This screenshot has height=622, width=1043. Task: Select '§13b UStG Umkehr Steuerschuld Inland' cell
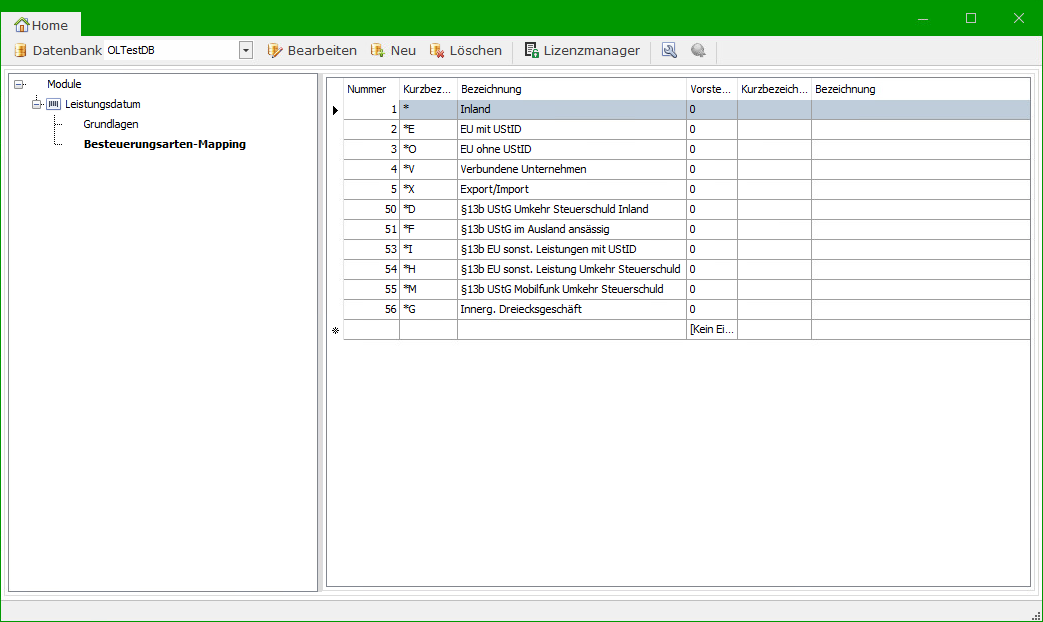pyautogui.click(x=572, y=210)
